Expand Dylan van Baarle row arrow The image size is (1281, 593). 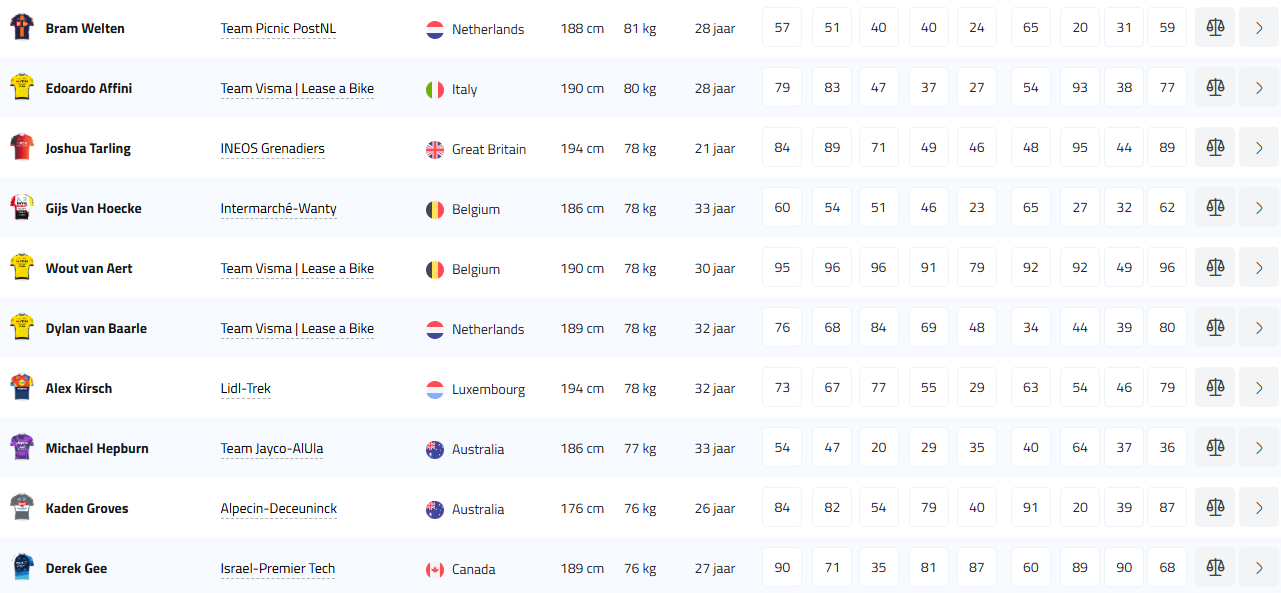tap(1259, 328)
